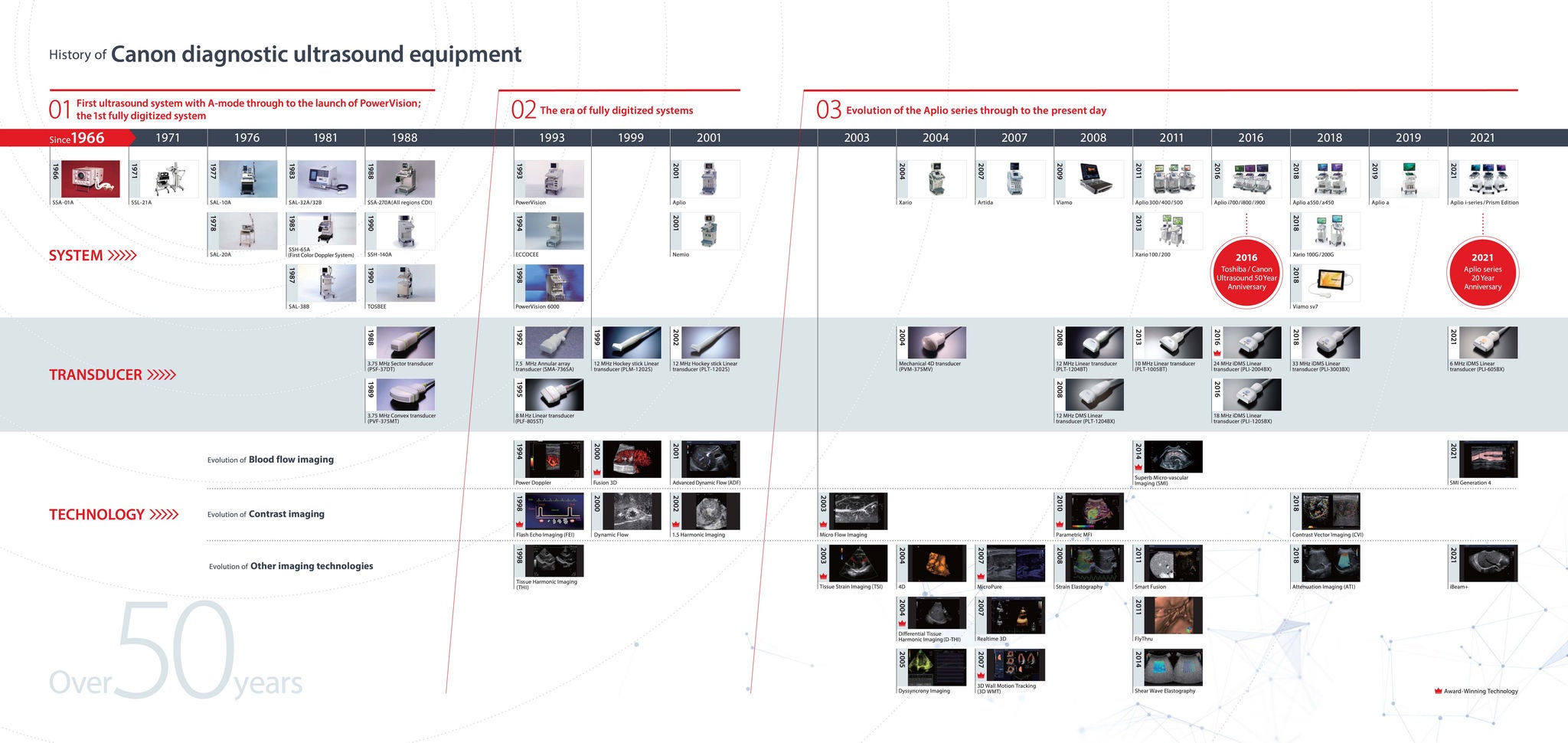The image size is (1568, 743).
Task: Click the Mechanical 4D transducer picture
Action: [x=937, y=342]
